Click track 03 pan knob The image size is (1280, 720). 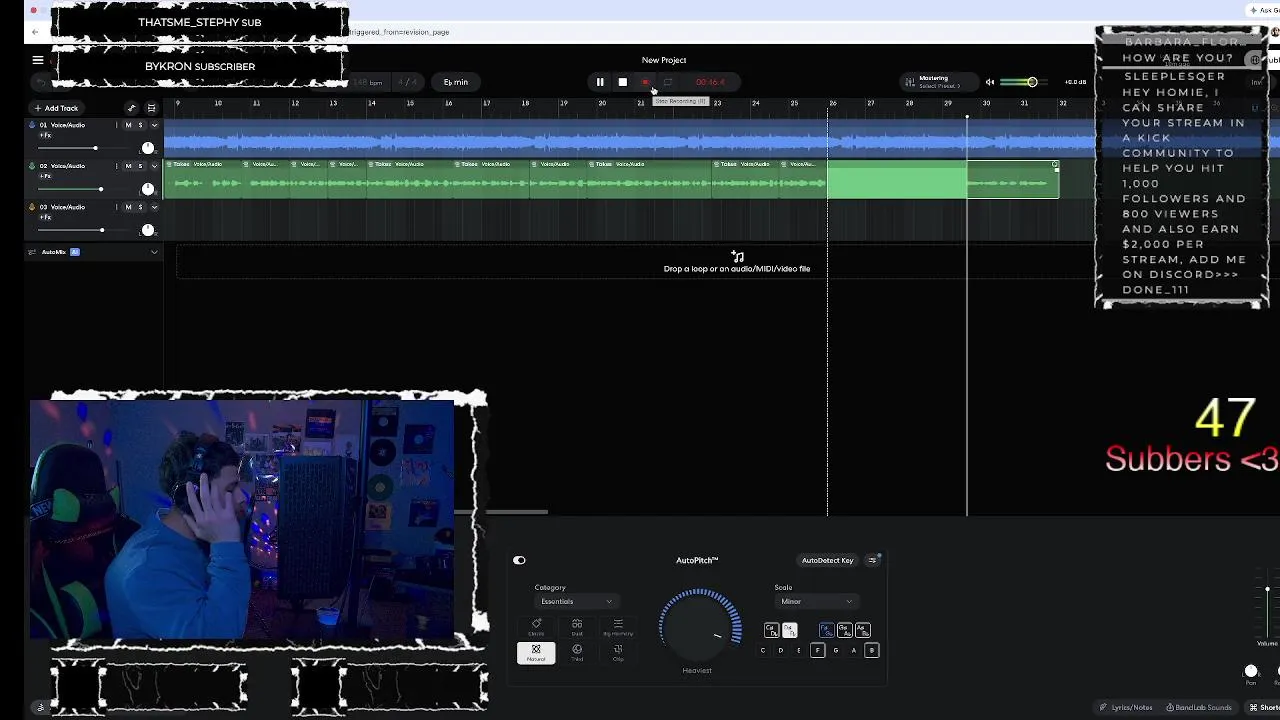pyautogui.click(x=148, y=230)
